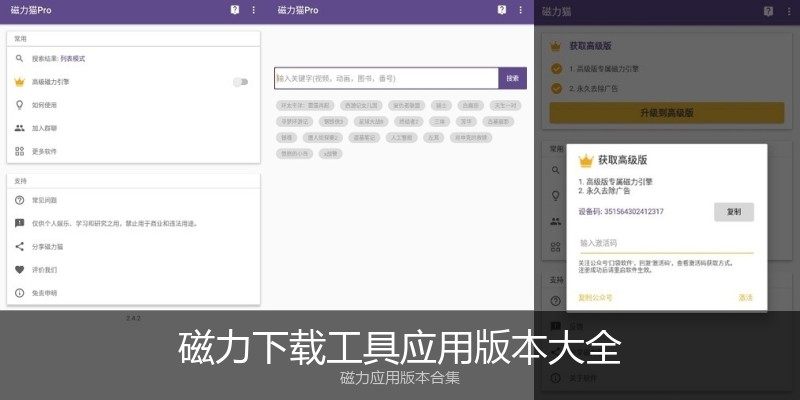Select the 左耳 keyword chip

pos(433,137)
